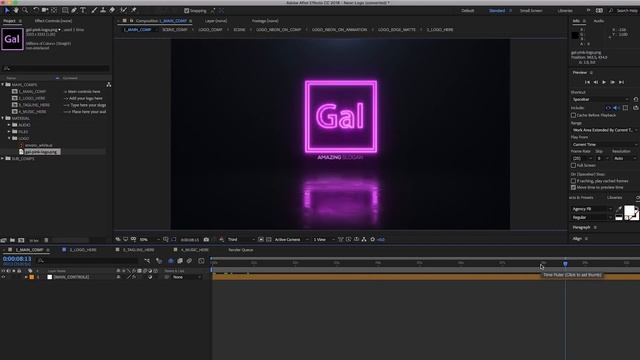The height and width of the screenshot is (360, 640).
Task: Toggle include audio in preview
Action: pyautogui.click(x=616, y=108)
